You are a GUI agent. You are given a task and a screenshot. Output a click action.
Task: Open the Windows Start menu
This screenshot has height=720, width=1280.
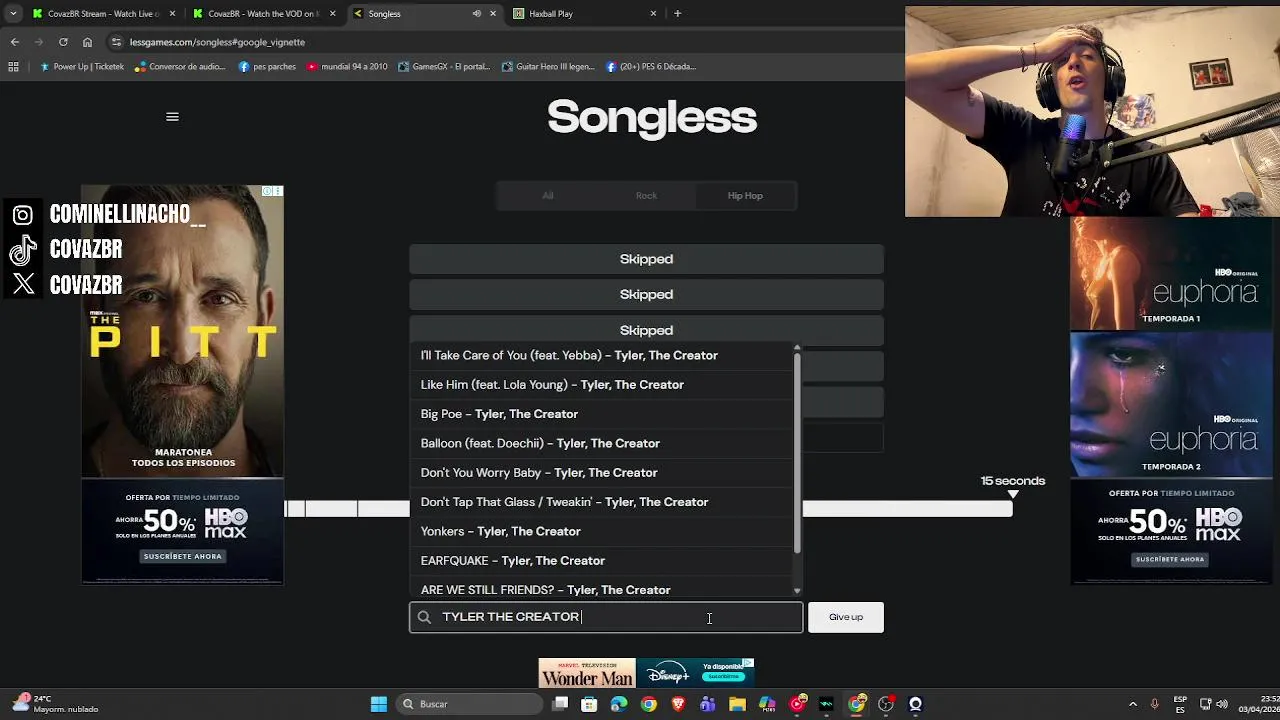pyautogui.click(x=379, y=704)
